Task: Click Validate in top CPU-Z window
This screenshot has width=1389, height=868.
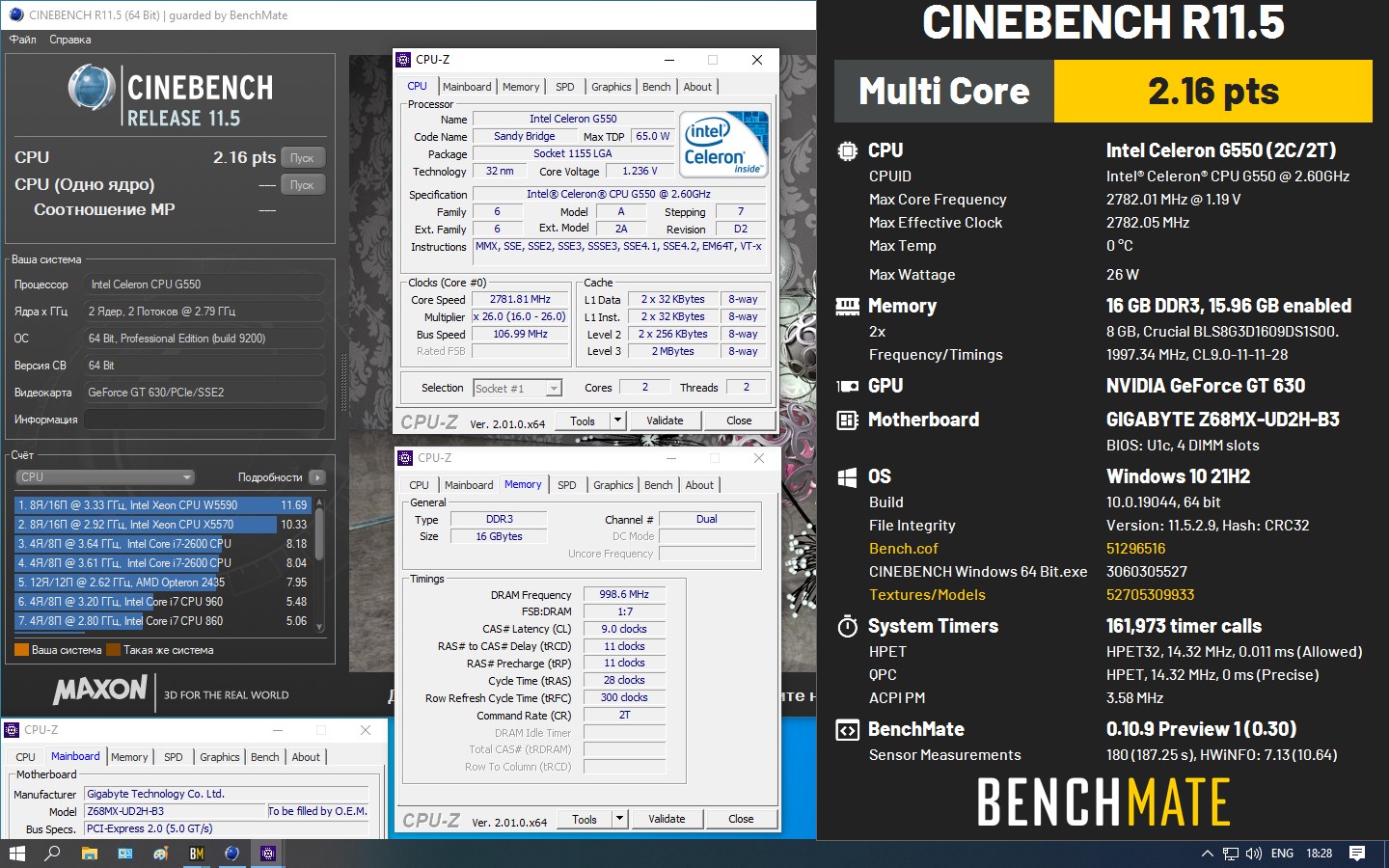Action: point(665,420)
